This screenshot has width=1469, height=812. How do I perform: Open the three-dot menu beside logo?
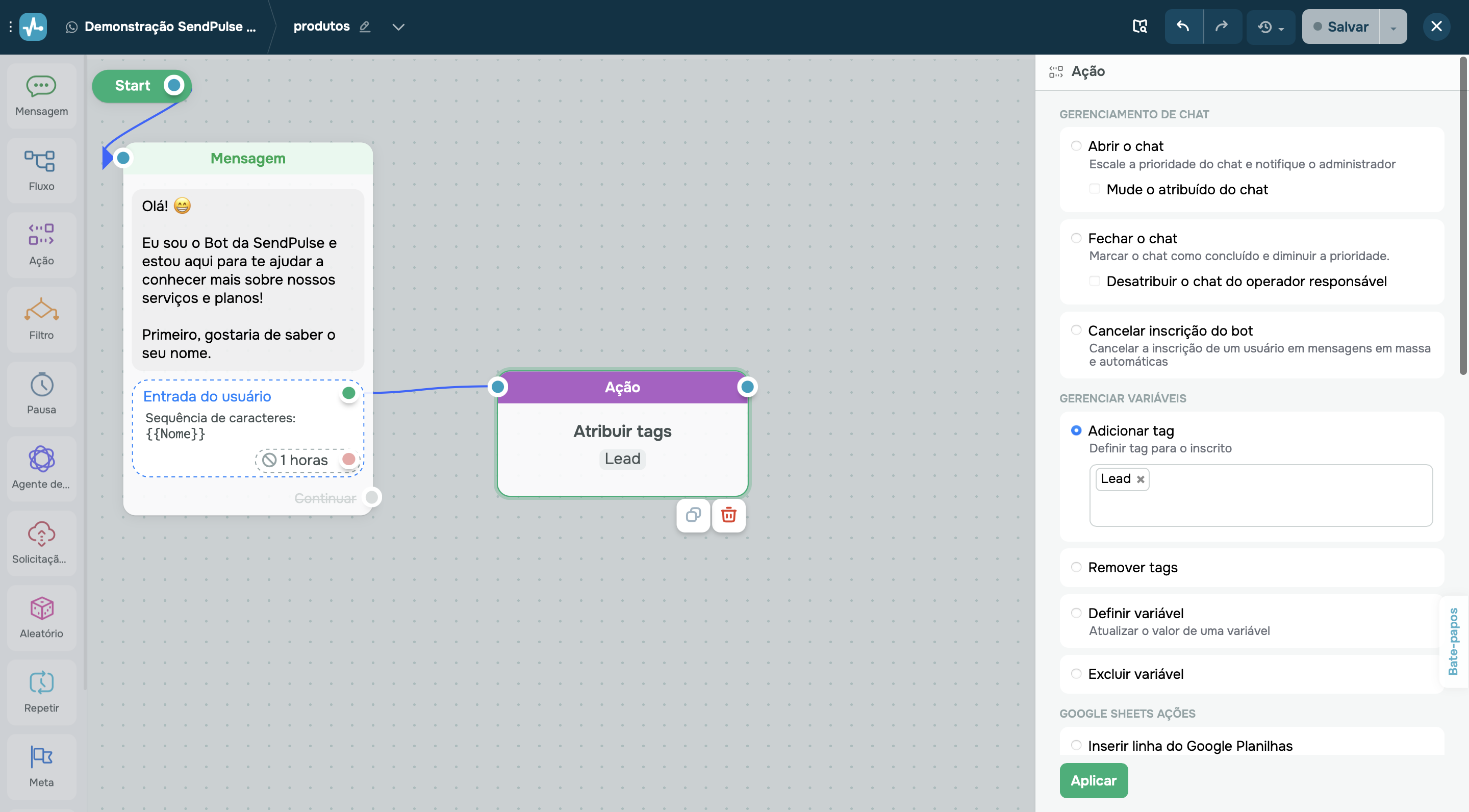tap(10, 26)
